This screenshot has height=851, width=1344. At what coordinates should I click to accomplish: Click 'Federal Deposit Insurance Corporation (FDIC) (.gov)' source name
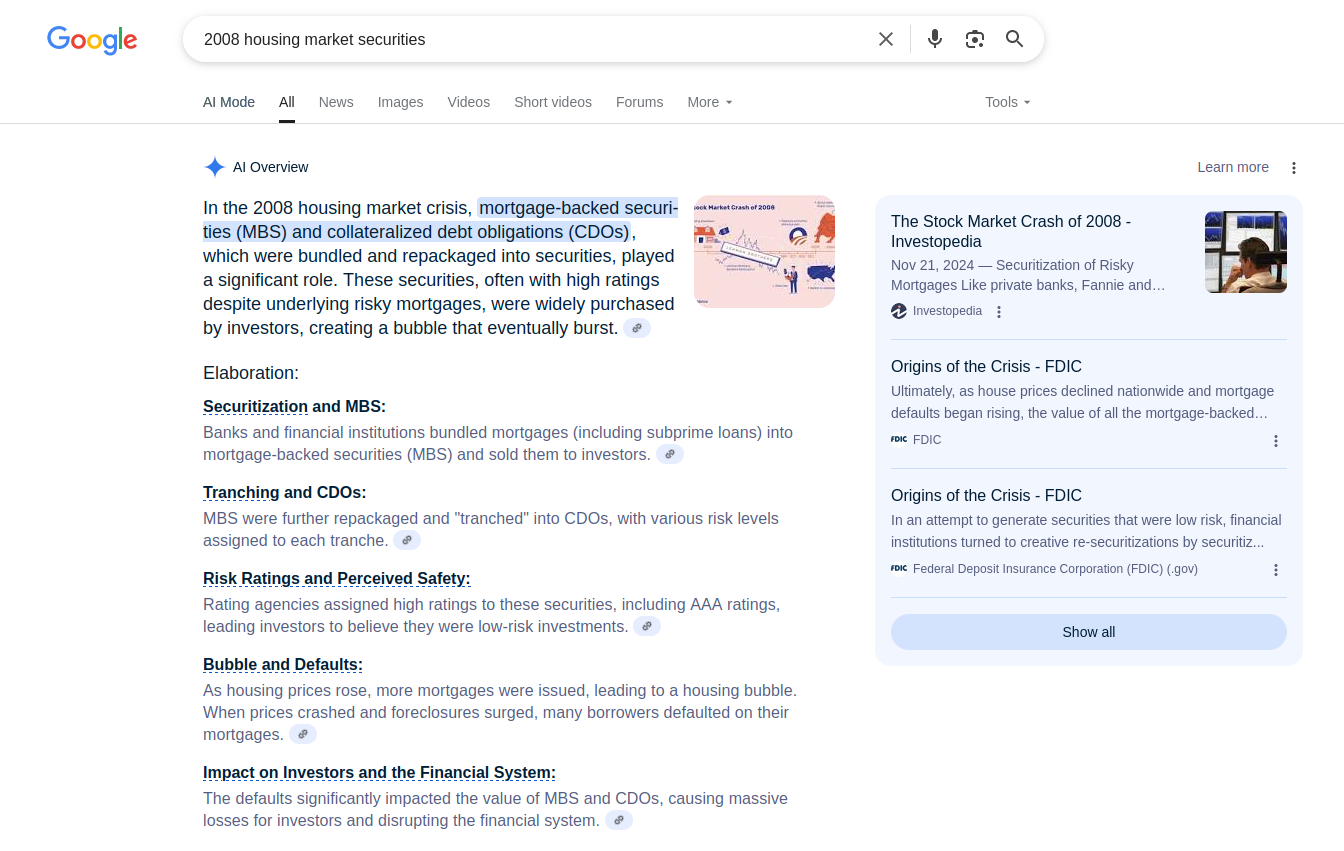pos(1055,569)
